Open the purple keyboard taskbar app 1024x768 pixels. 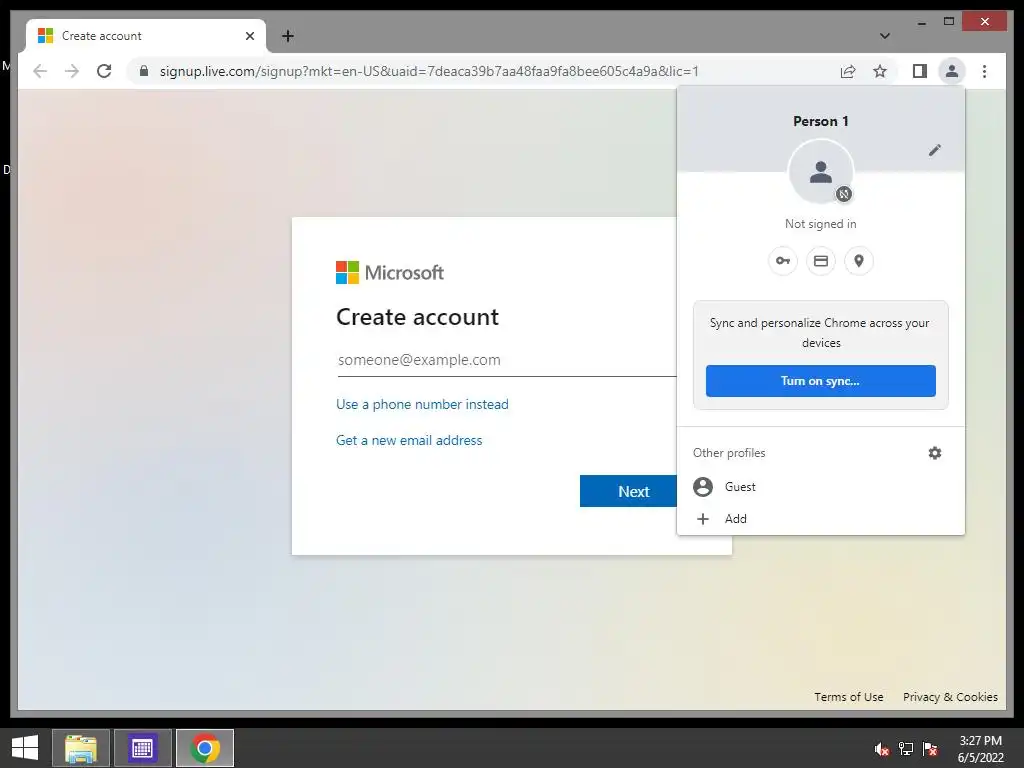pyautogui.click(x=142, y=748)
